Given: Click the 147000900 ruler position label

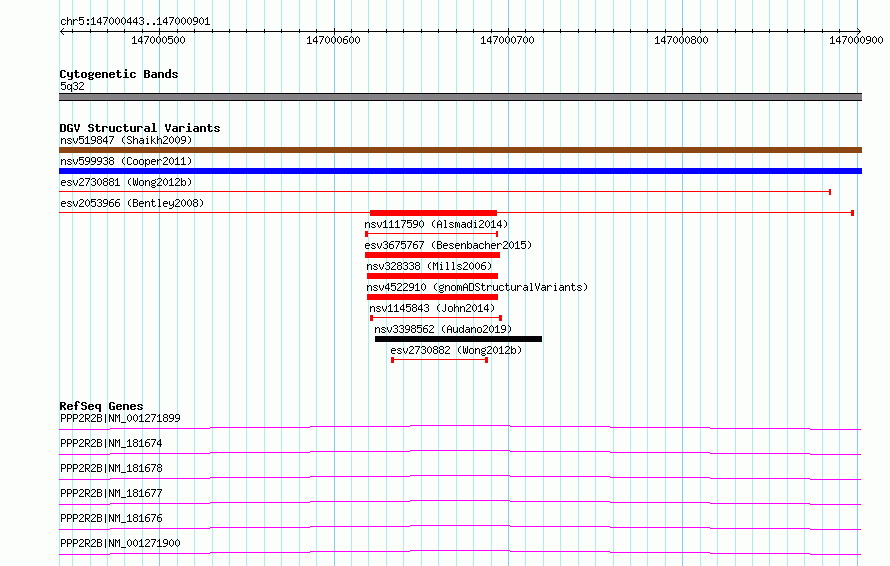Looking at the screenshot, I should pyautogui.click(x=856, y=40).
